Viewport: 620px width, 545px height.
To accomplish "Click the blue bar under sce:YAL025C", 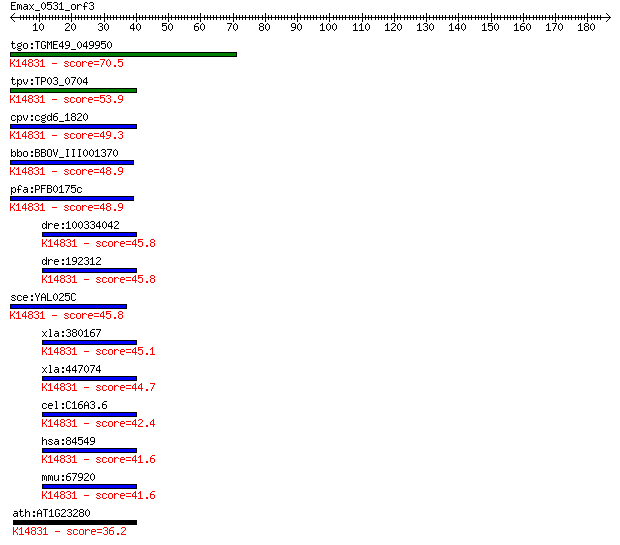I will coord(68,307).
